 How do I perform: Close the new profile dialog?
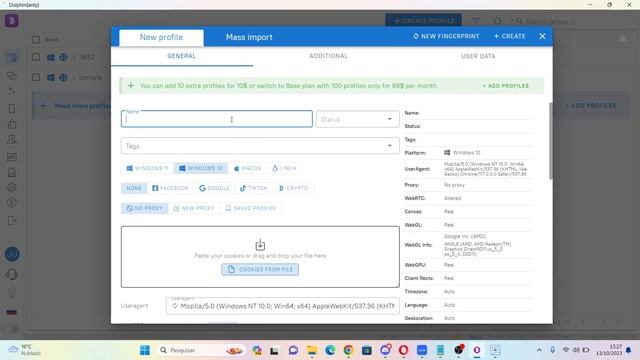pos(542,36)
